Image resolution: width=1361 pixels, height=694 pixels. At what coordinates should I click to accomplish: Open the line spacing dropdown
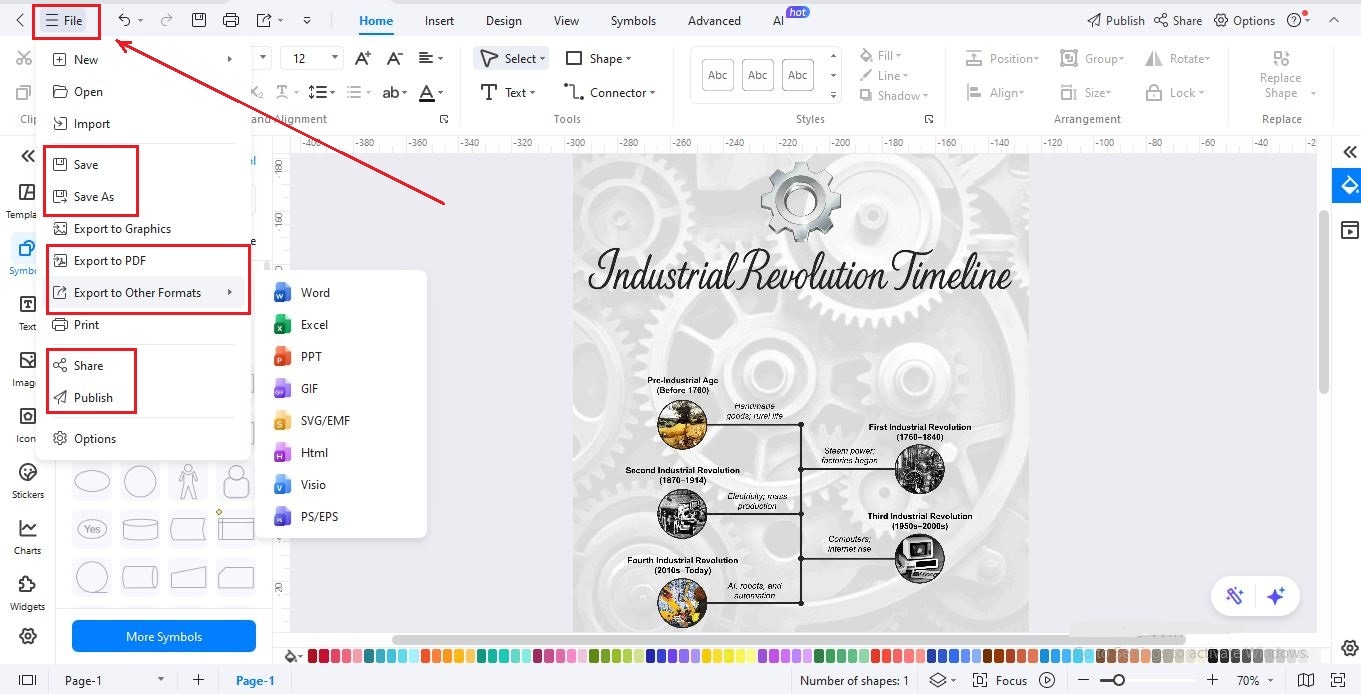point(322,92)
